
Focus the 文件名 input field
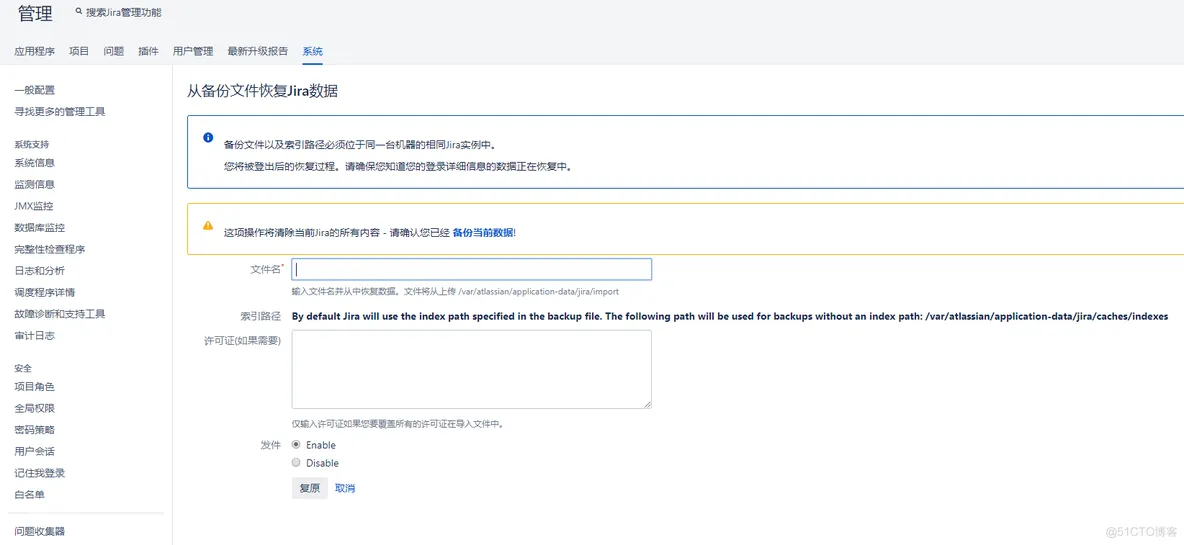click(x=472, y=269)
